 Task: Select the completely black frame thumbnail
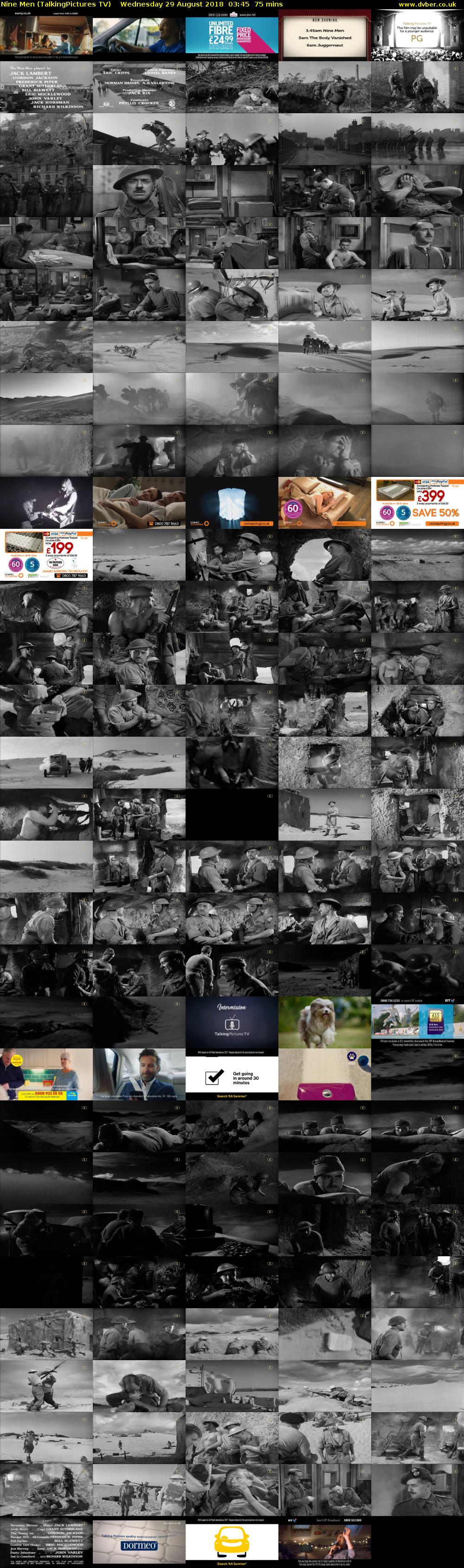(232, 815)
